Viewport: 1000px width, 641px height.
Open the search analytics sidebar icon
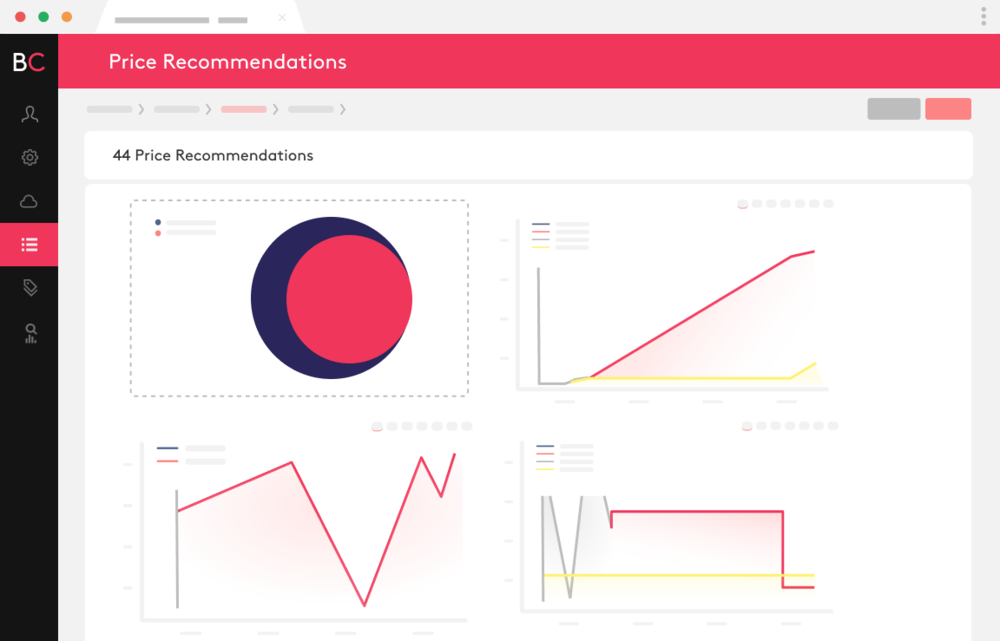(29, 331)
